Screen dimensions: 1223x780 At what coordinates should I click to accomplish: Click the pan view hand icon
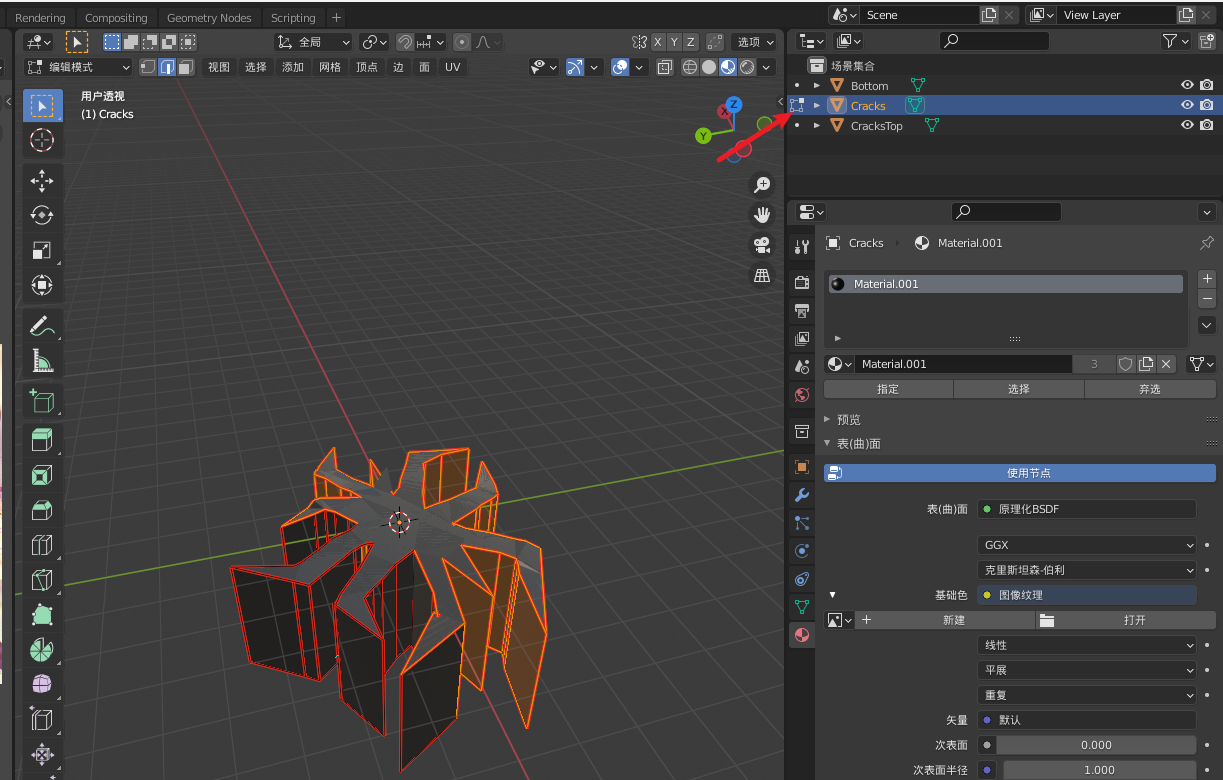pyautogui.click(x=762, y=215)
